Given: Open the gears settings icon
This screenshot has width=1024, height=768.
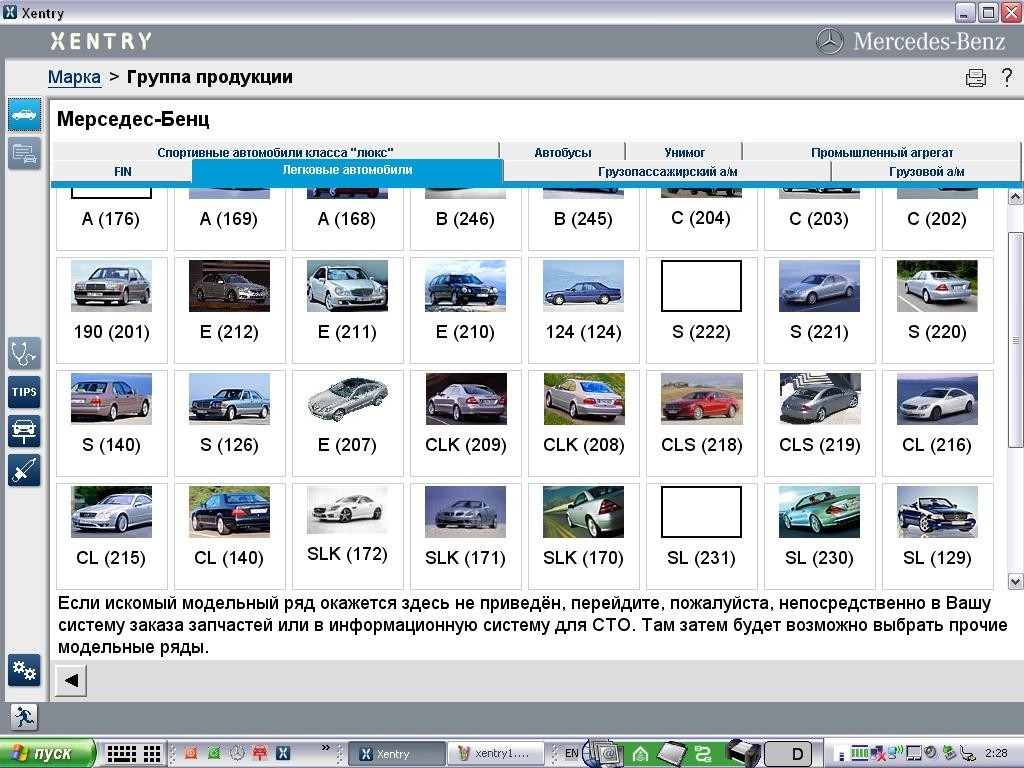Looking at the screenshot, I should [24, 670].
